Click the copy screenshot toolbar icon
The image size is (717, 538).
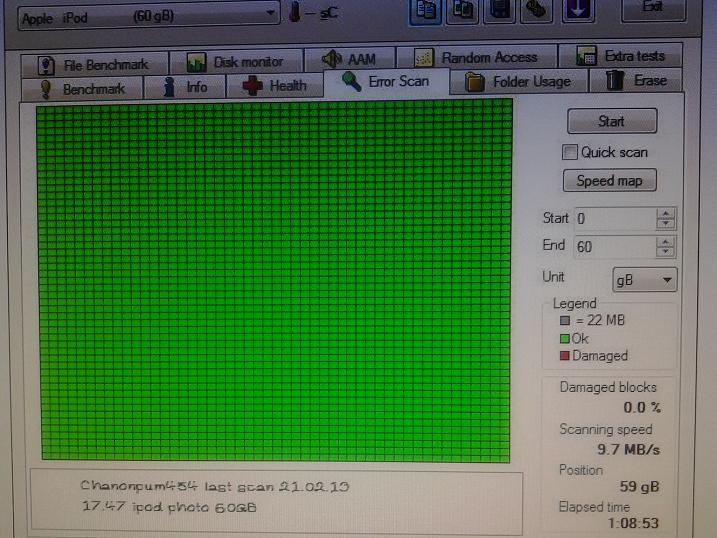[x=463, y=10]
